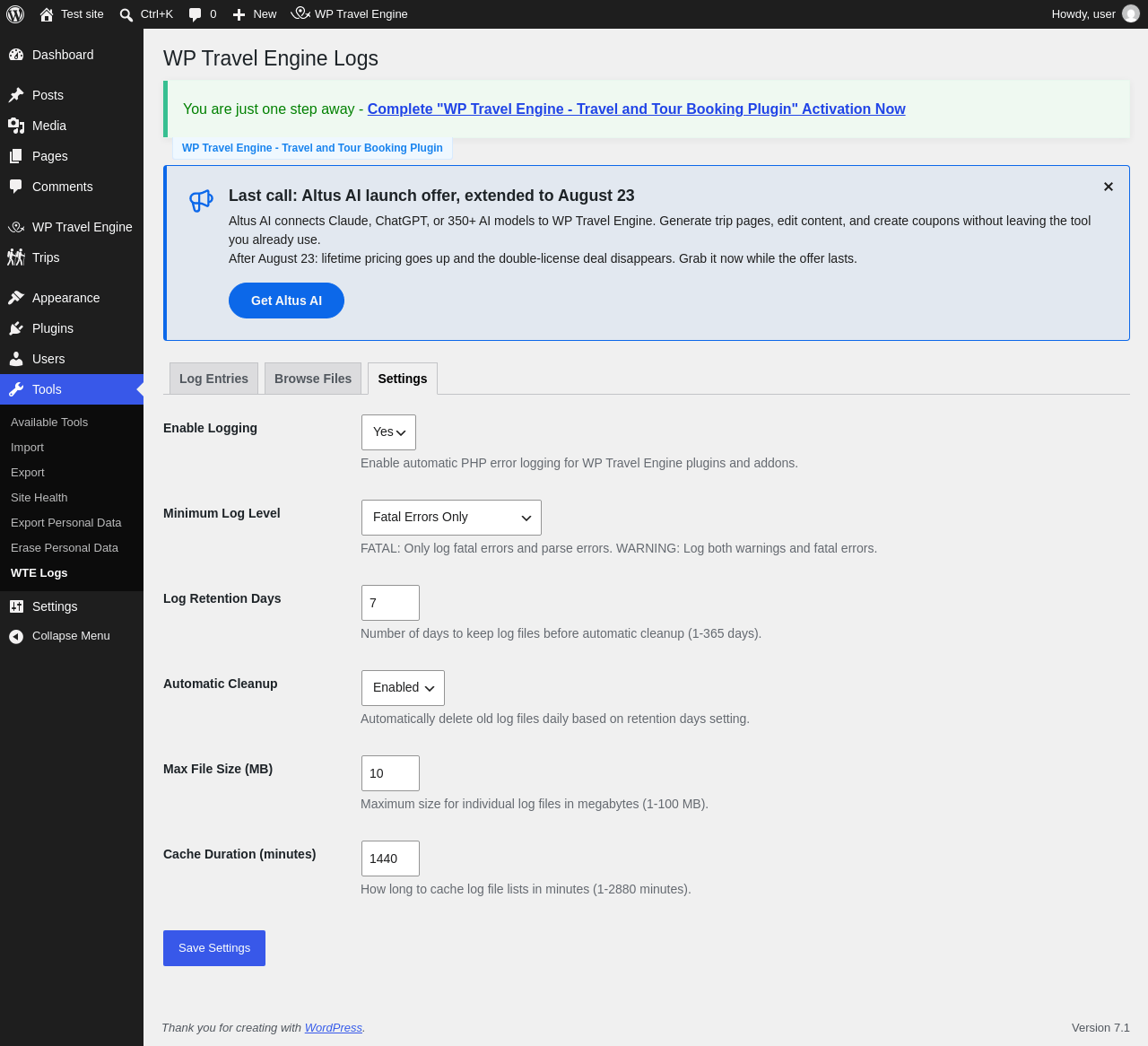Click the Save Settings button

point(214,948)
